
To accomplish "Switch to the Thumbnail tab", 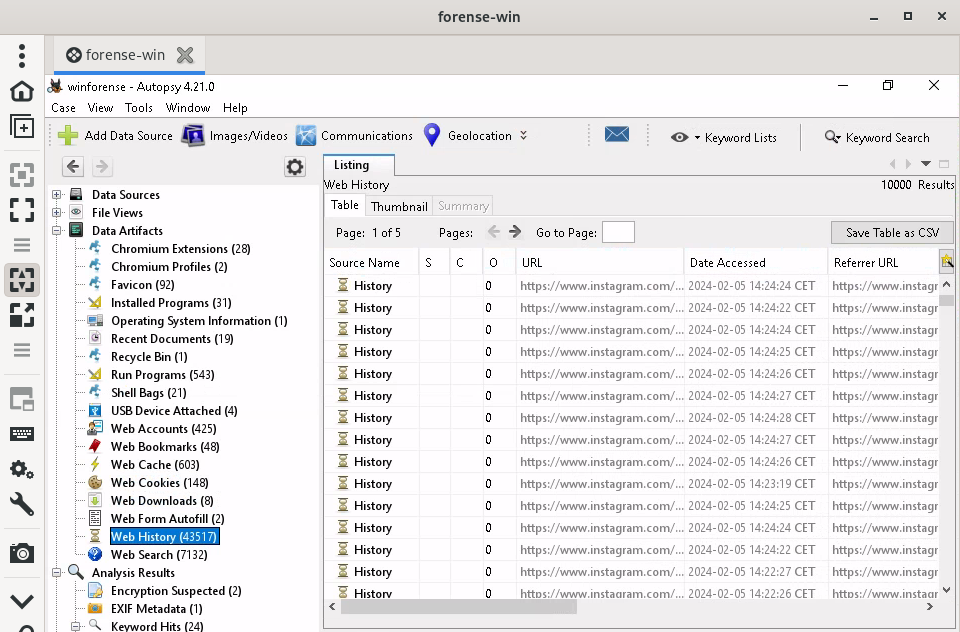I will 399,206.
